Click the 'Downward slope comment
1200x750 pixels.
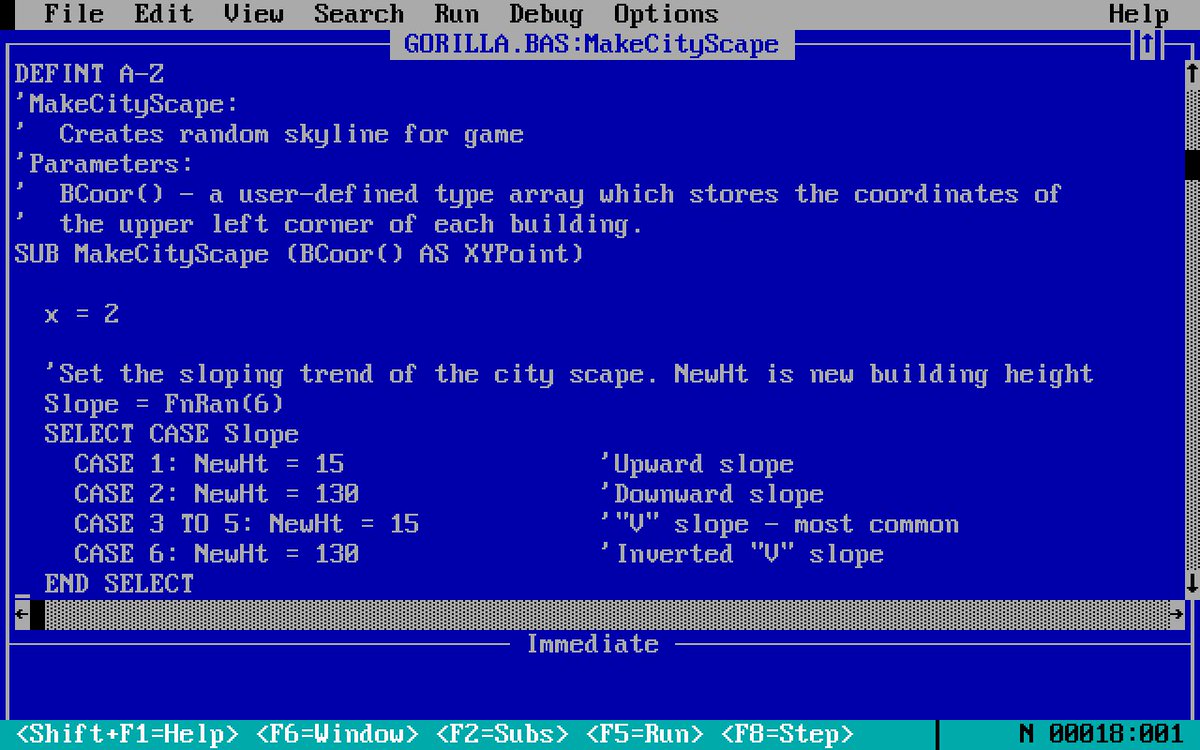click(712, 494)
